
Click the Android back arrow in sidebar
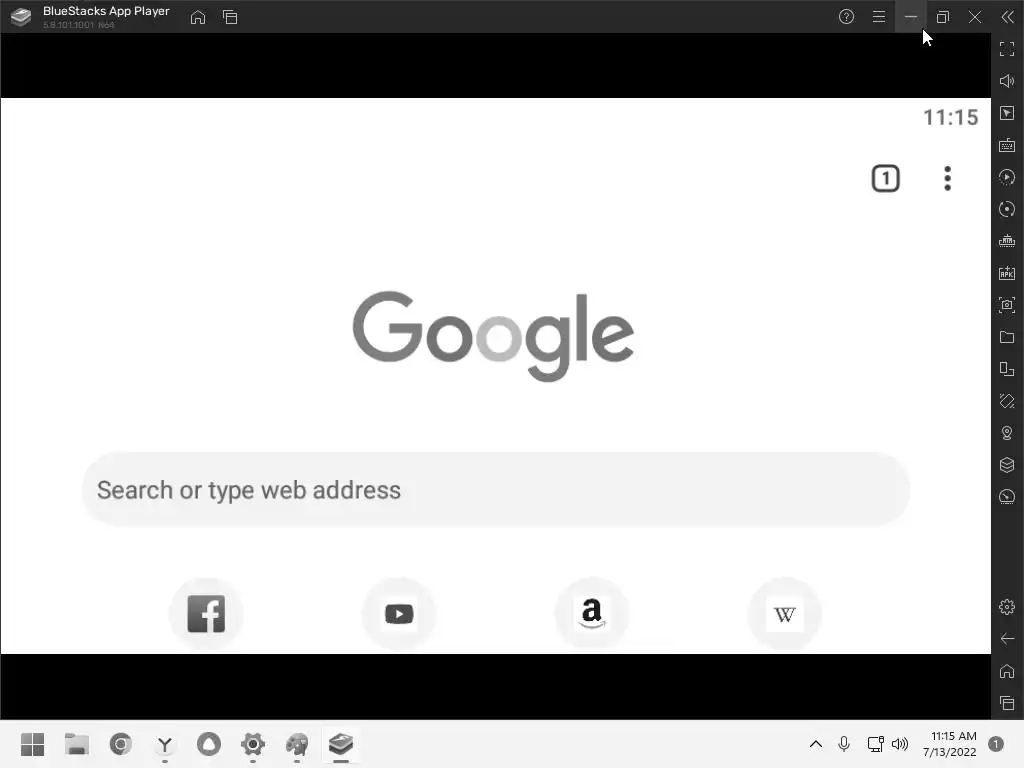[x=1007, y=639]
